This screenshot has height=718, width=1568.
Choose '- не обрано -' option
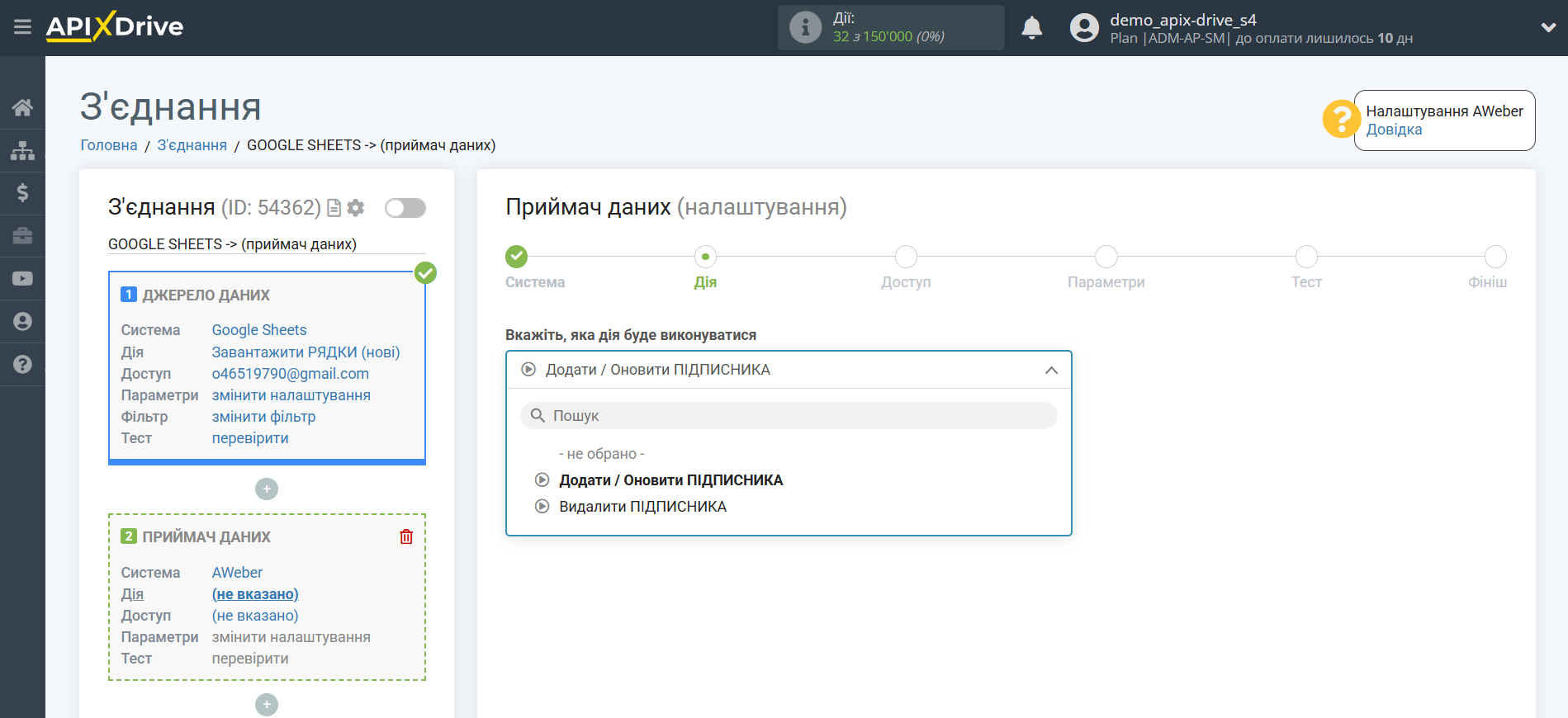(602, 454)
